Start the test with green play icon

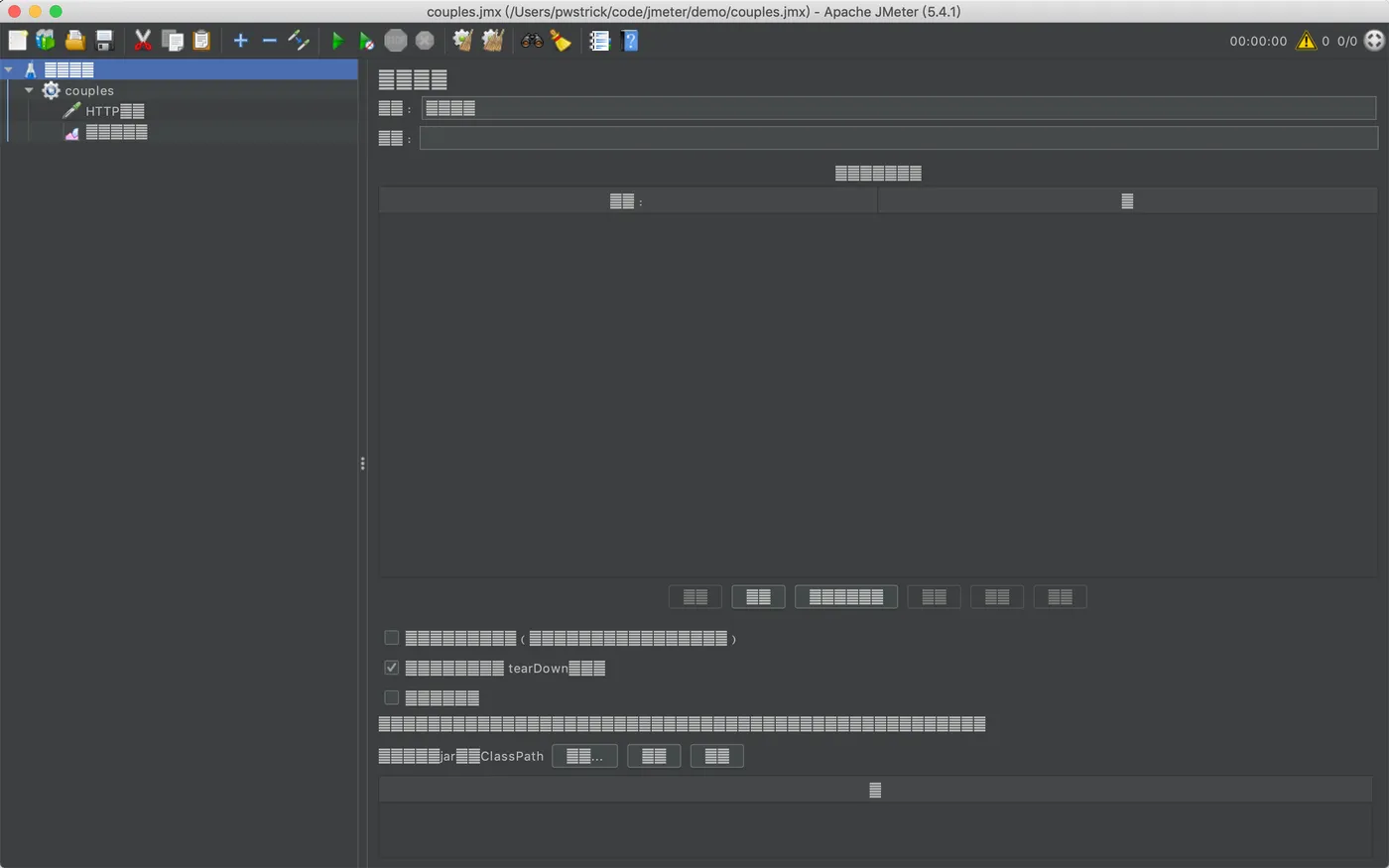pos(337,41)
